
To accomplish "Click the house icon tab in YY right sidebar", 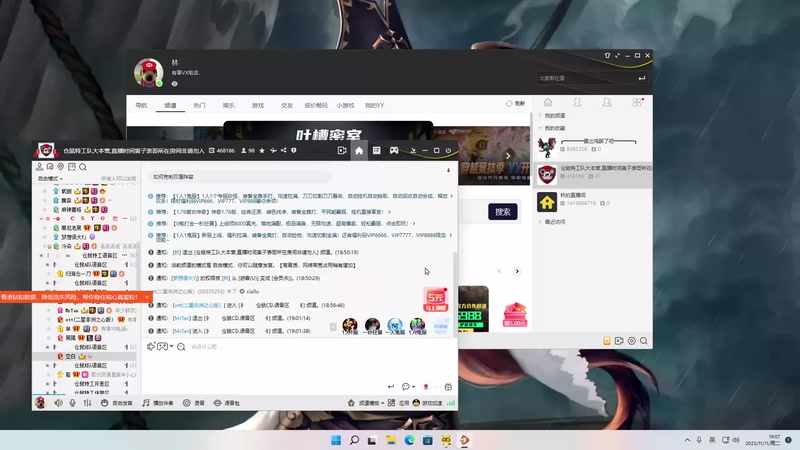I will pos(548,102).
